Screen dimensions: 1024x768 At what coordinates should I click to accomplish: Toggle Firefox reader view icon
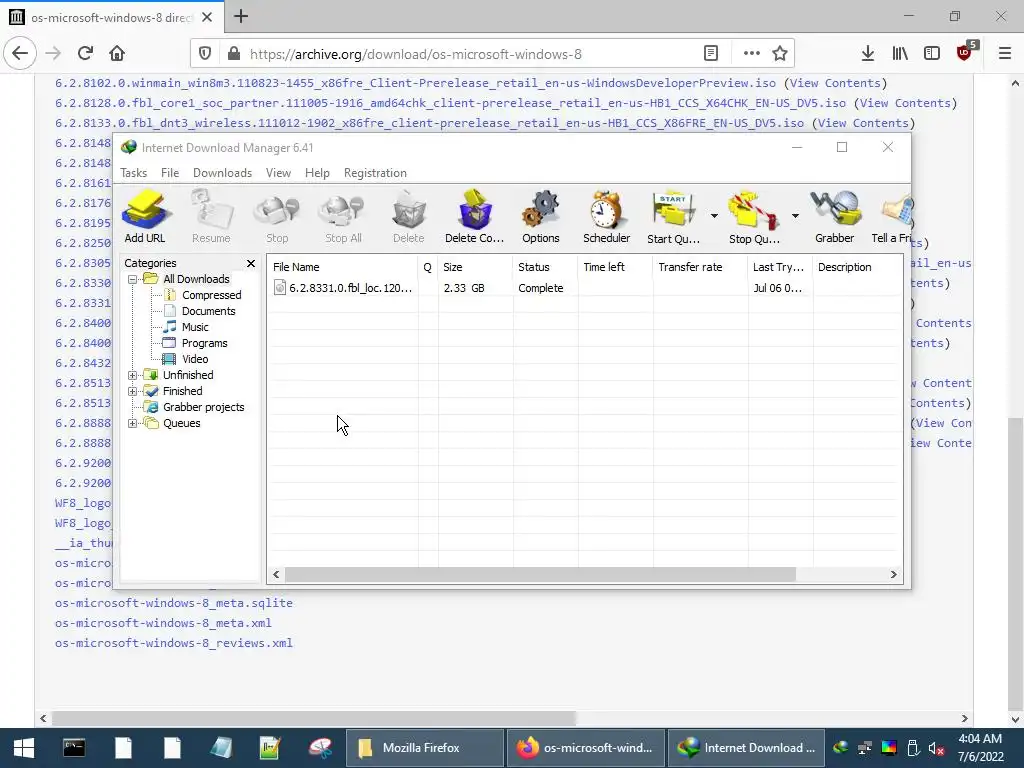pos(711,54)
